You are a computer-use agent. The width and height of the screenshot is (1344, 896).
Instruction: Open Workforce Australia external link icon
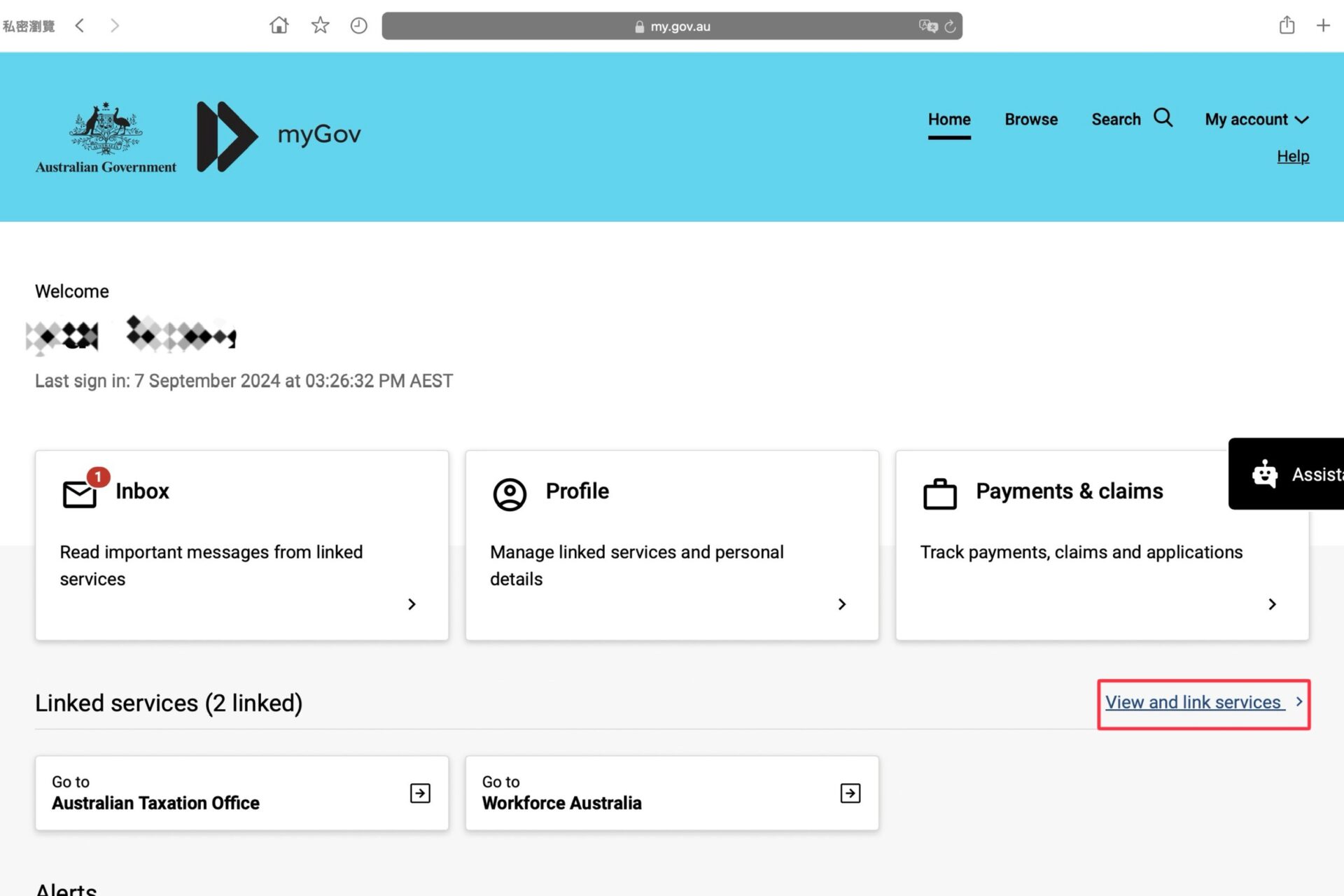pyautogui.click(x=850, y=793)
